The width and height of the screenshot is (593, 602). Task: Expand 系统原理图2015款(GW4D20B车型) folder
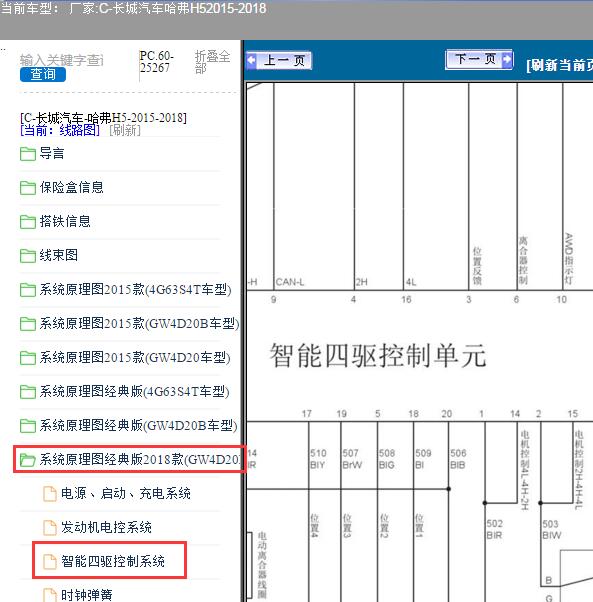[139, 323]
